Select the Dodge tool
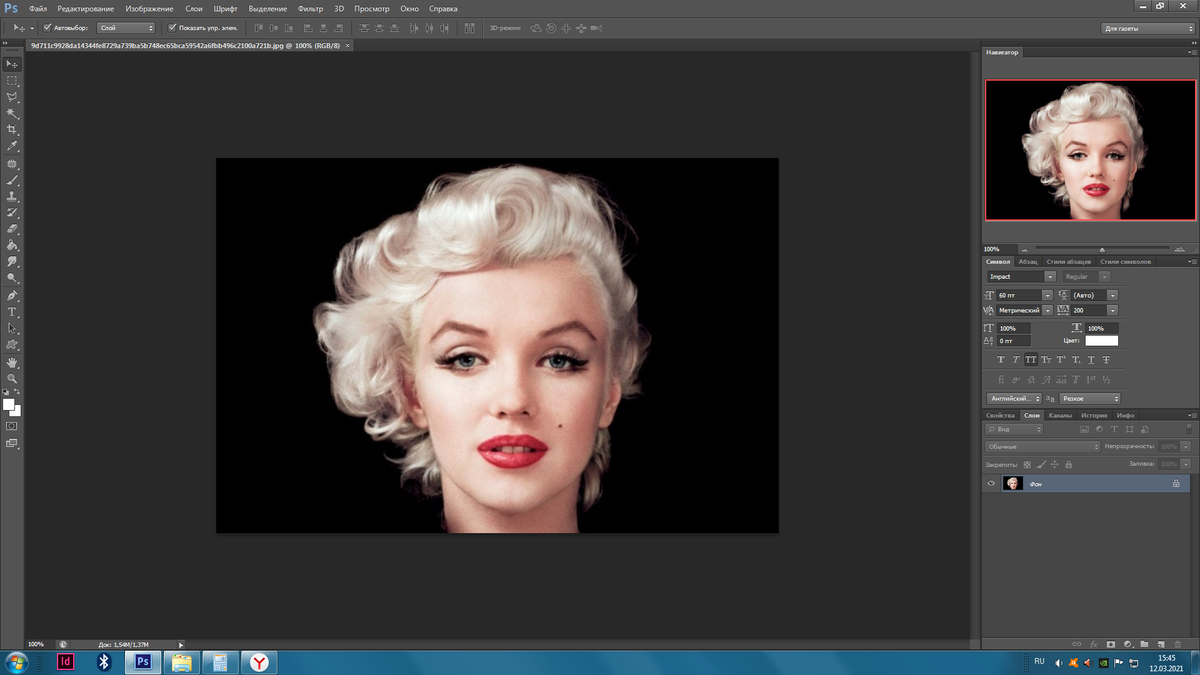The height and width of the screenshot is (675, 1200). coord(12,278)
